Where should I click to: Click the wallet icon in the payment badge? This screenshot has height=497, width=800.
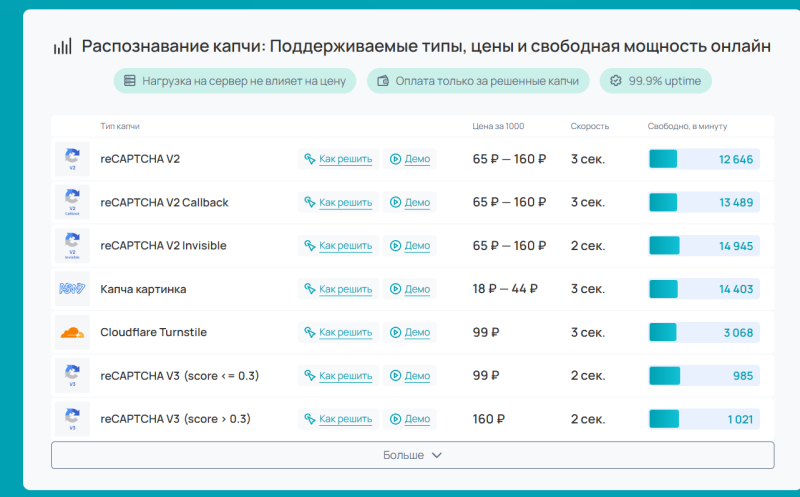click(x=383, y=81)
